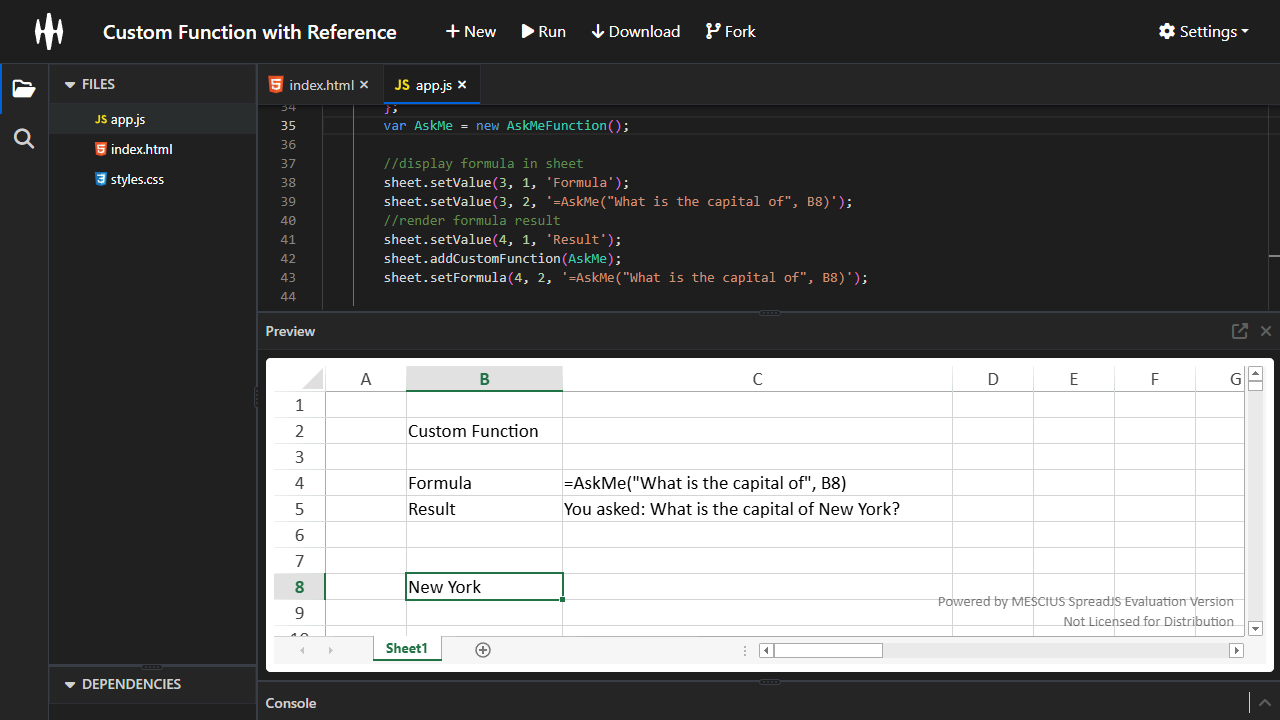Select the Sheet1 tab in preview

(406, 648)
